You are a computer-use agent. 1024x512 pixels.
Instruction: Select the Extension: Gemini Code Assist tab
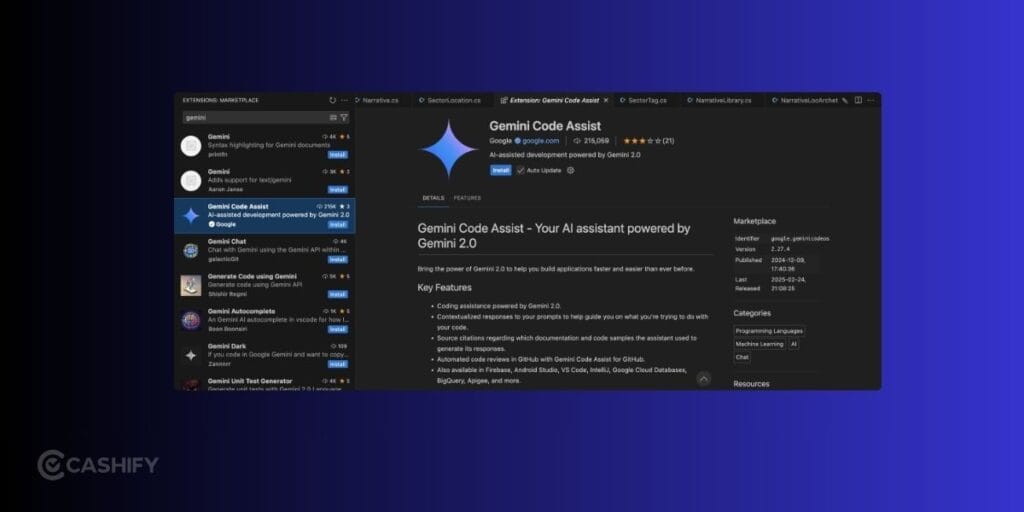coord(554,101)
